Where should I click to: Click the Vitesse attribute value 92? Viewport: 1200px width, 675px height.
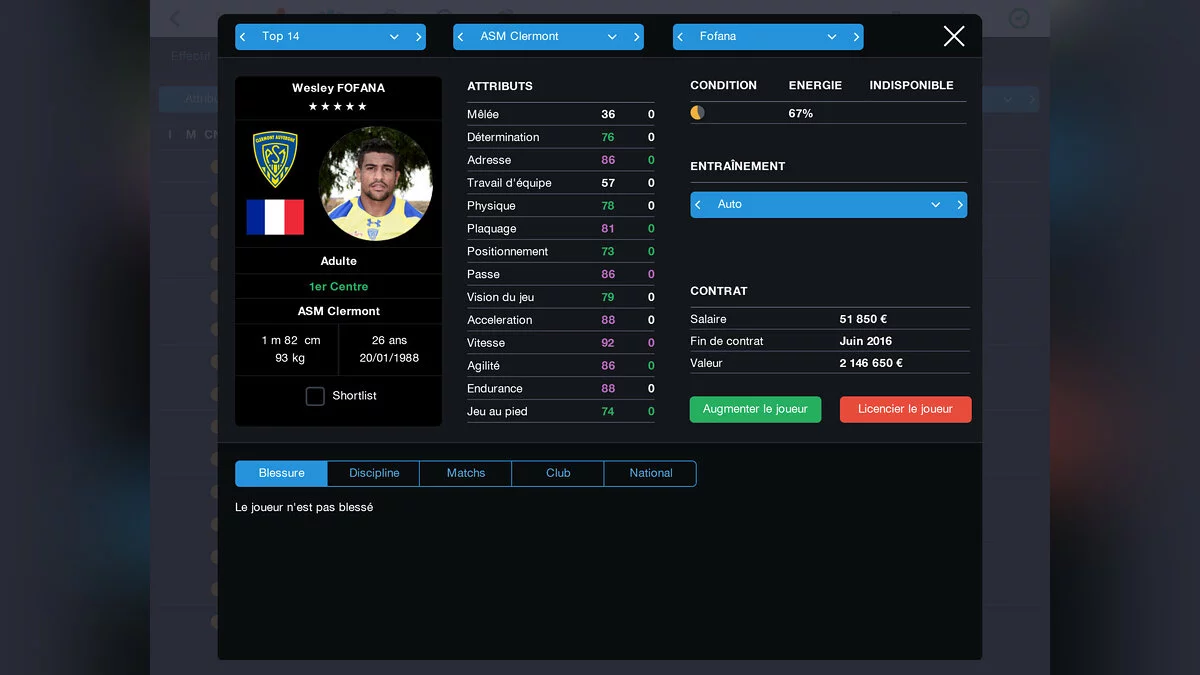[608, 343]
